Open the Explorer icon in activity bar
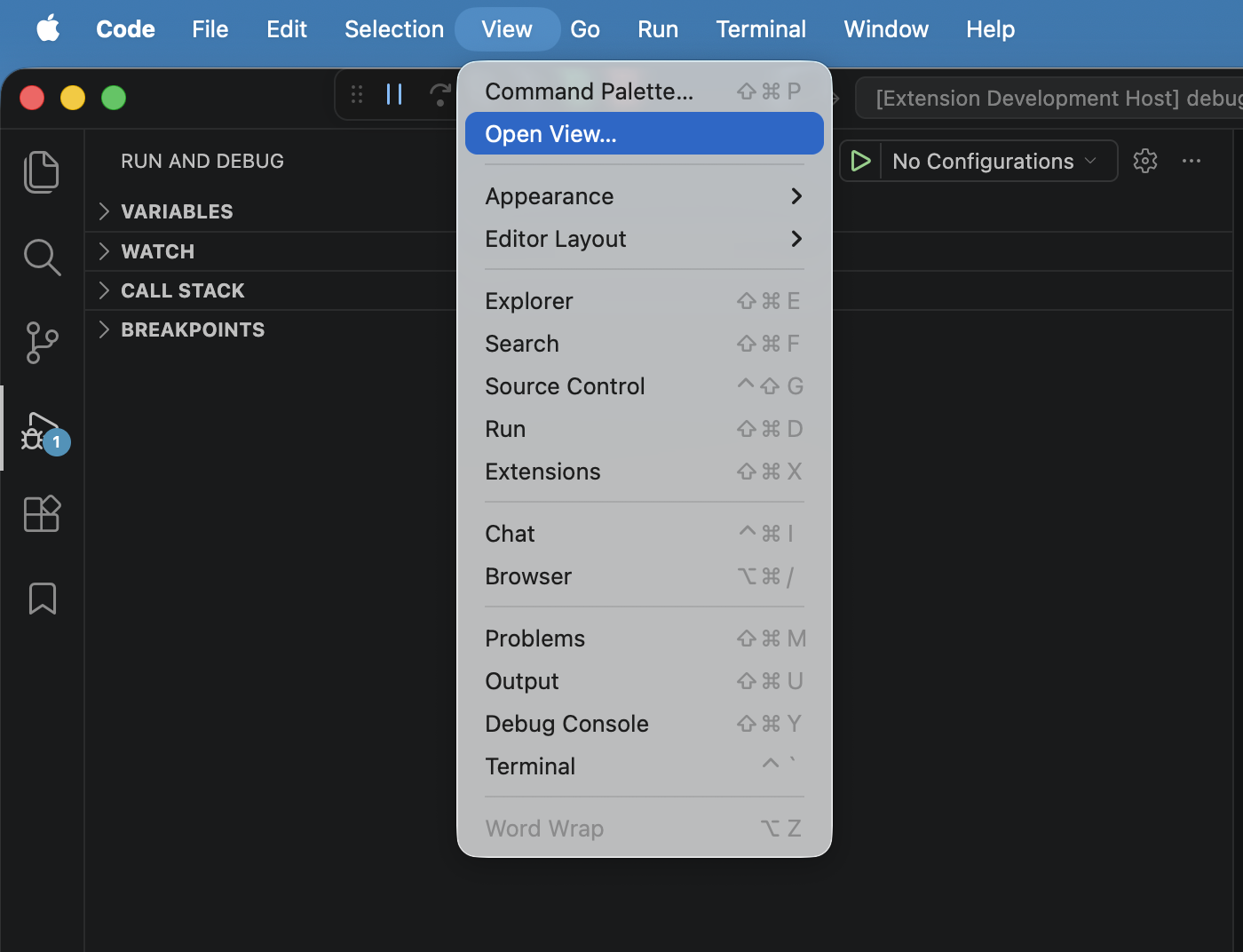1243x952 pixels. click(42, 171)
